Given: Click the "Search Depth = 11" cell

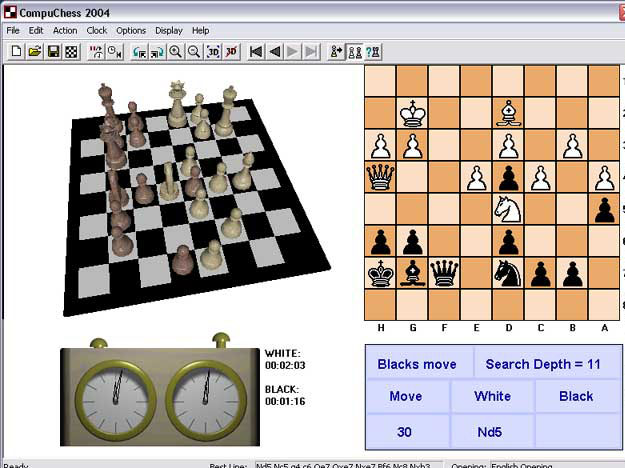Looking at the screenshot, I should click(543, 364).
